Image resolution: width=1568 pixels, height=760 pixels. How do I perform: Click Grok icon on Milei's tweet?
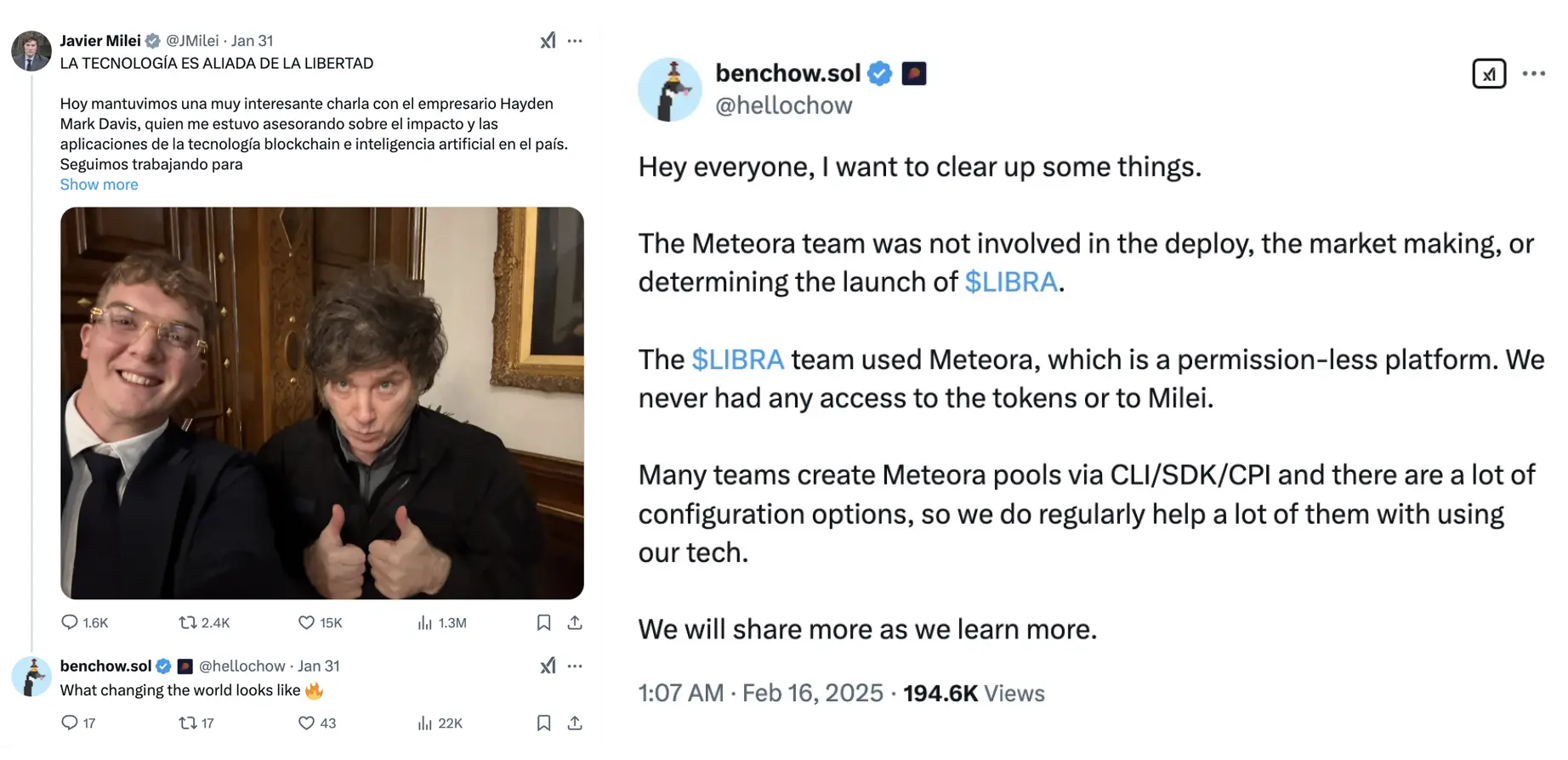point(548,41)
